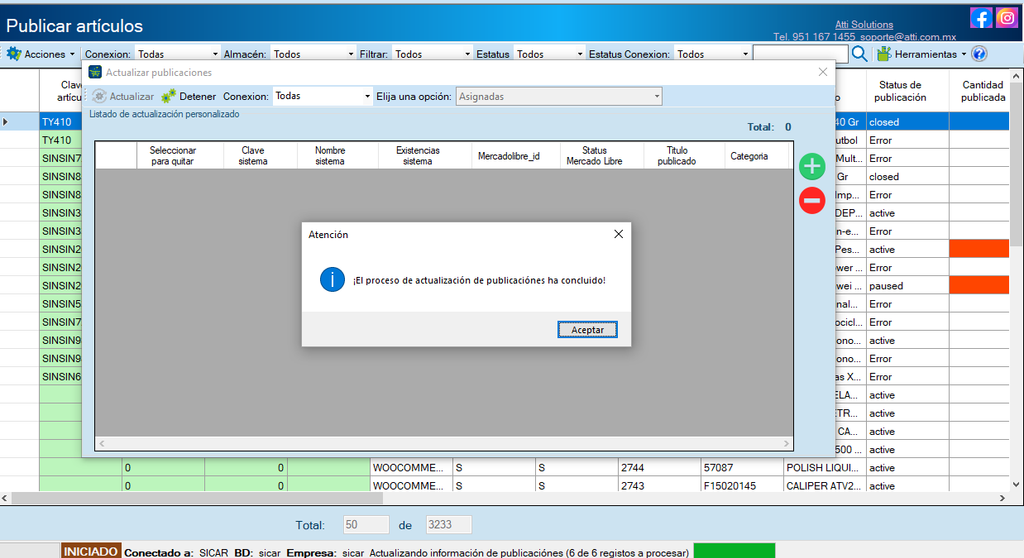
Task: Click the Cantidad publicada header
Action: click(x=982, y=91)
